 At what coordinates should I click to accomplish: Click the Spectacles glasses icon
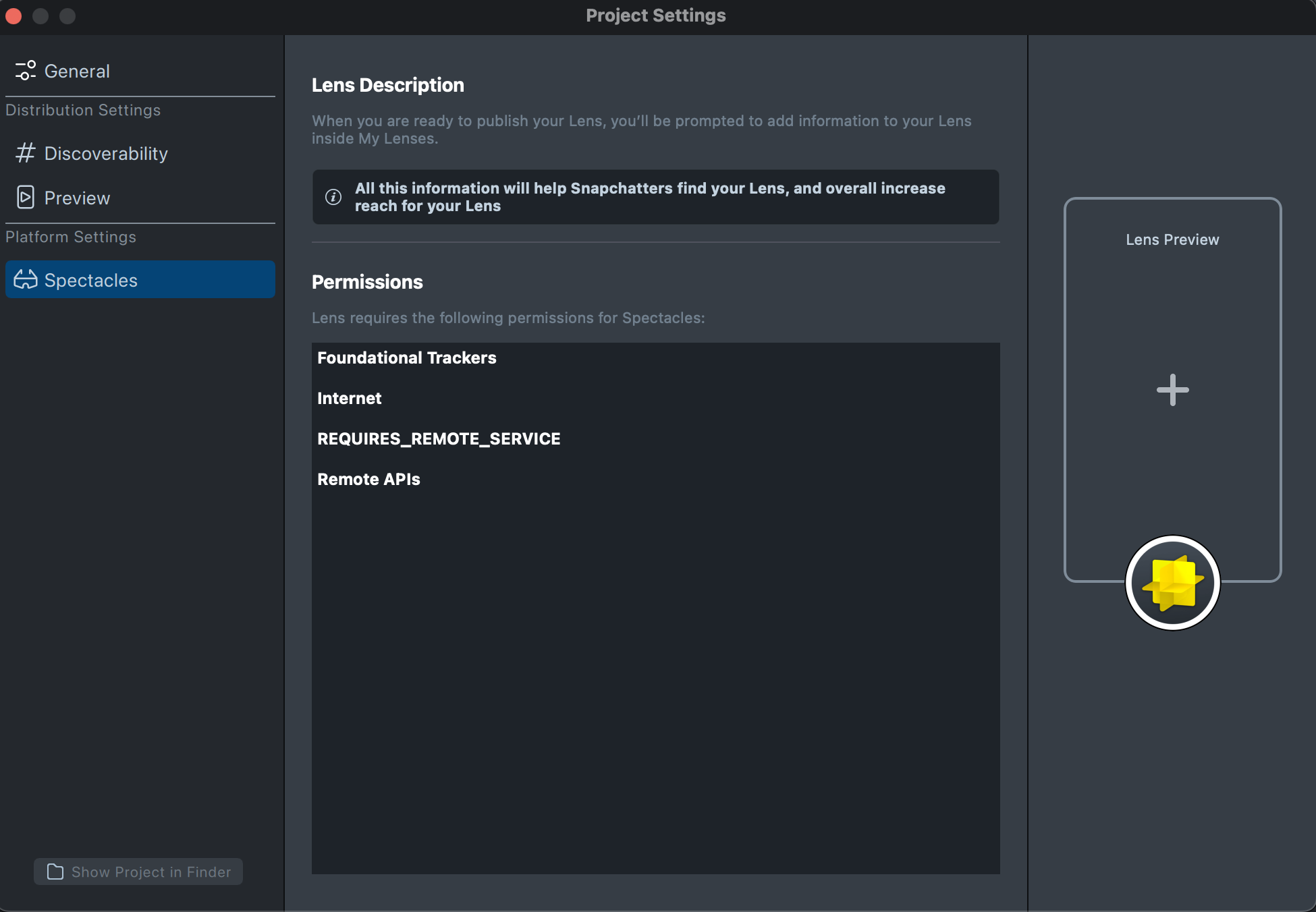tap(26, 280)
